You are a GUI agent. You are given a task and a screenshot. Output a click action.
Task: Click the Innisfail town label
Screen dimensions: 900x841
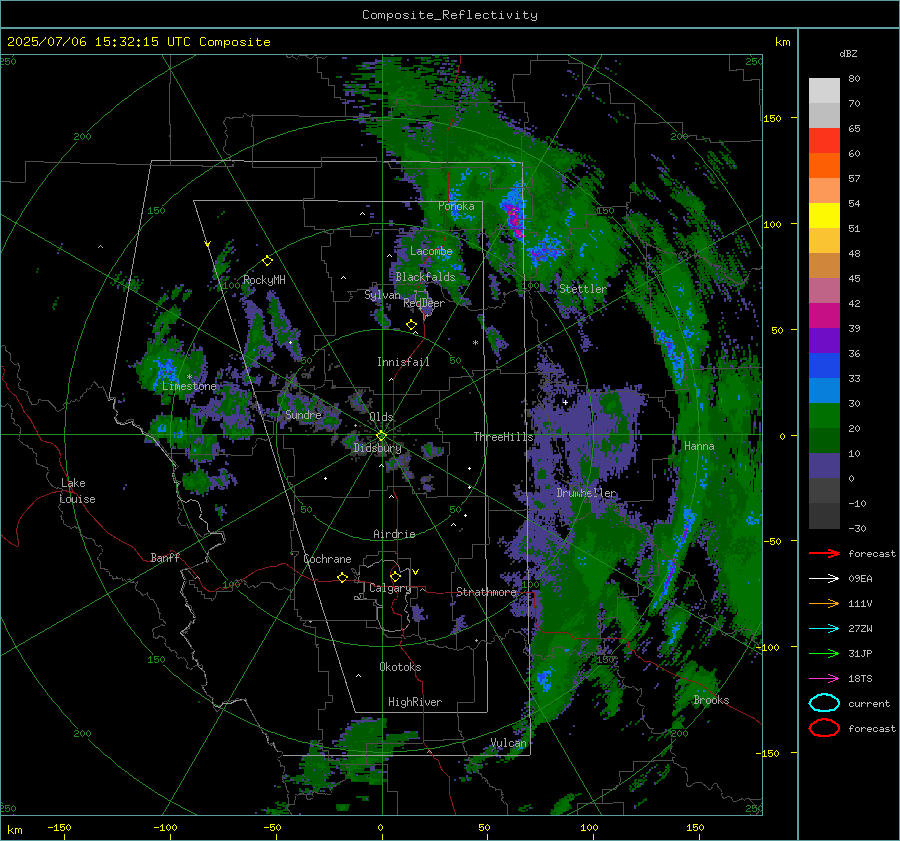[403, 362]
